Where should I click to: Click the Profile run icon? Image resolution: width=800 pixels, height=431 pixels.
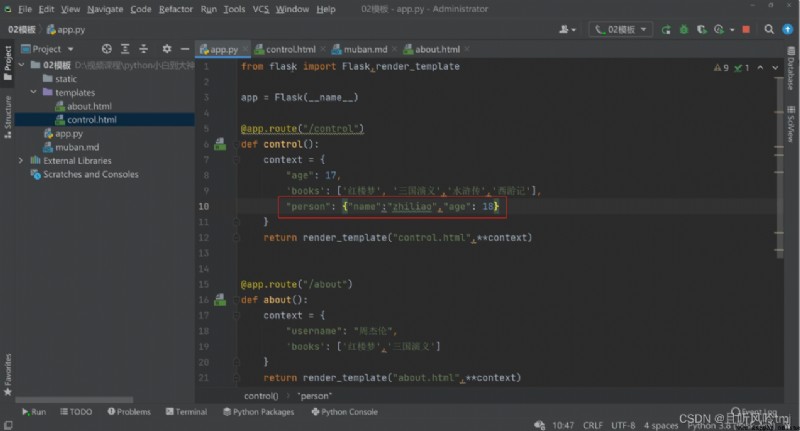719,30
